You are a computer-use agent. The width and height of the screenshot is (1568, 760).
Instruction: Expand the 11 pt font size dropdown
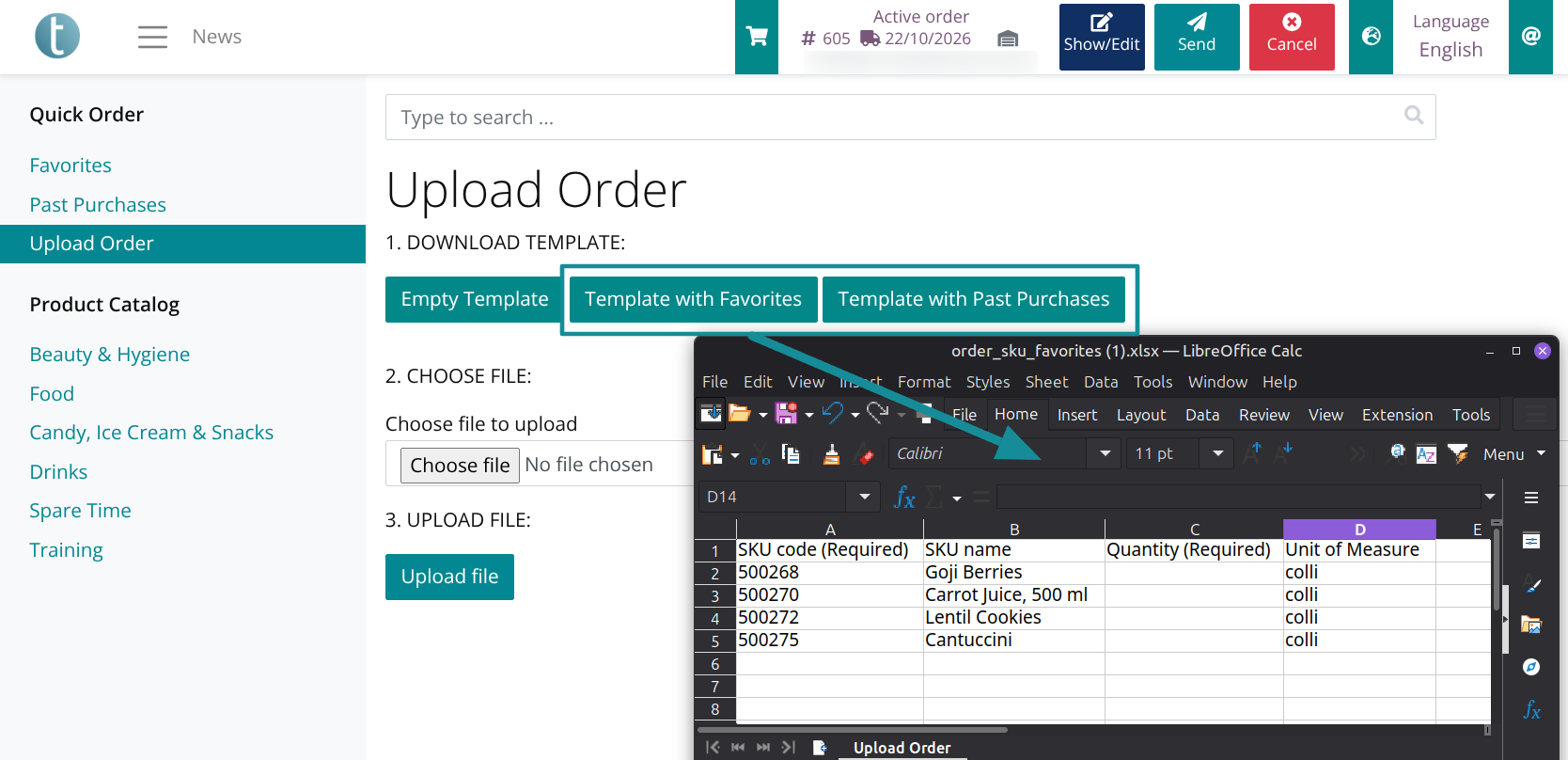(1218, 453)
